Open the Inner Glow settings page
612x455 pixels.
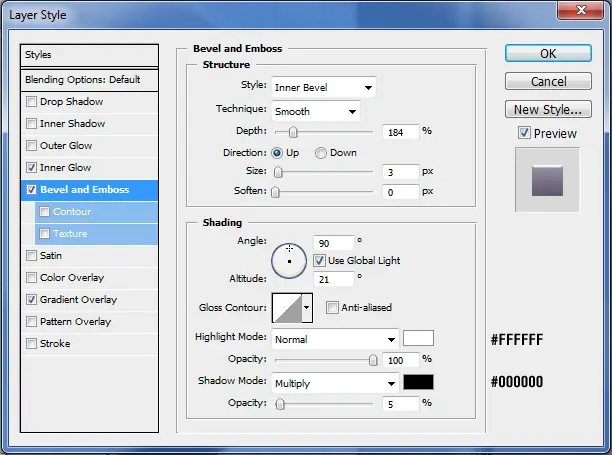point(65,168)
